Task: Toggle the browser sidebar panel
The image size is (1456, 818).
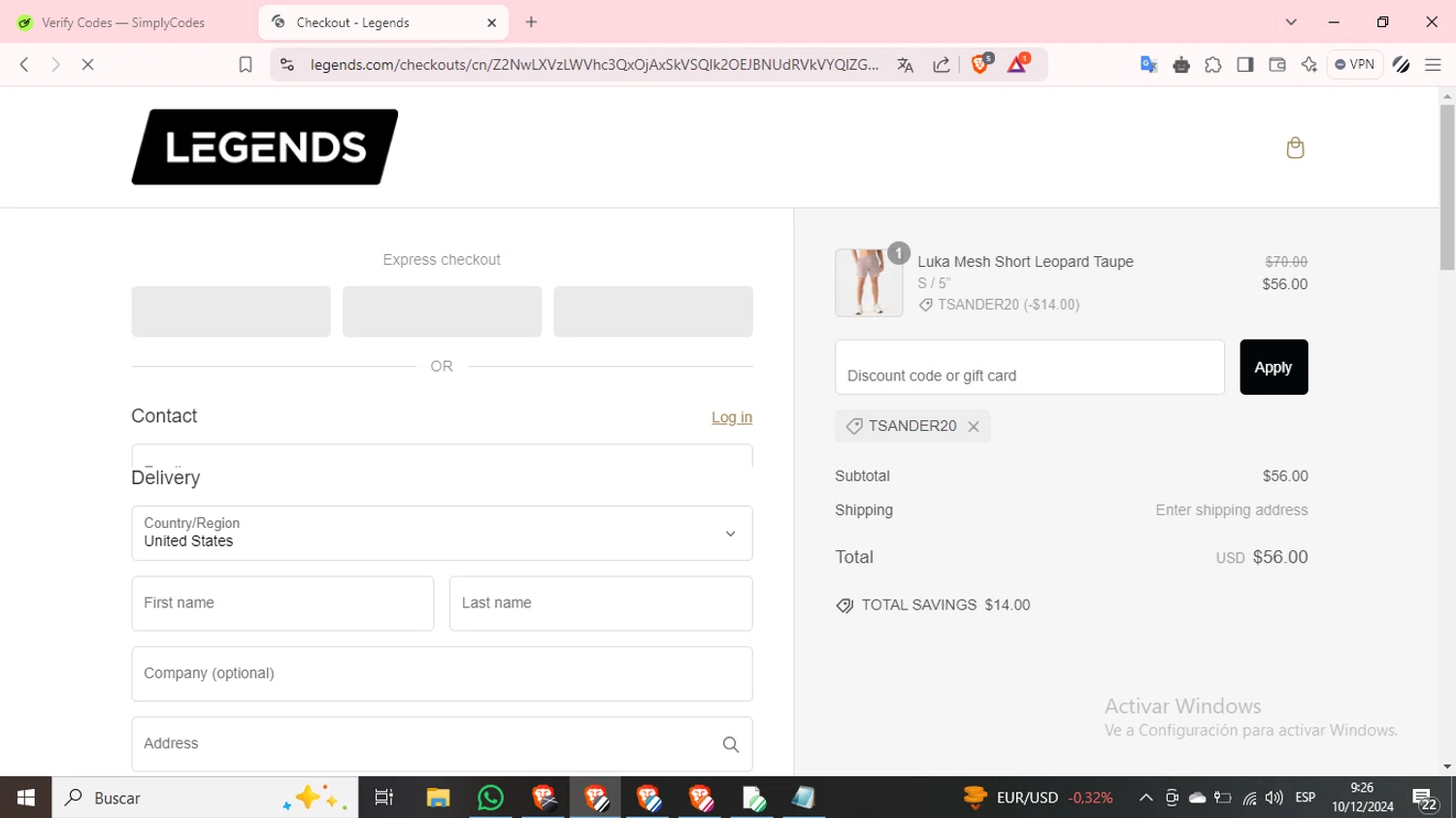Action: pyautogui.click(x=1245, y=65)
